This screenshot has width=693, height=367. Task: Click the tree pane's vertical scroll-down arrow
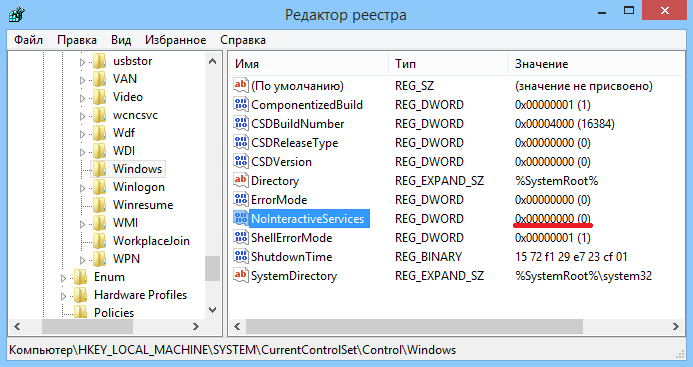[x=213, y=310]
